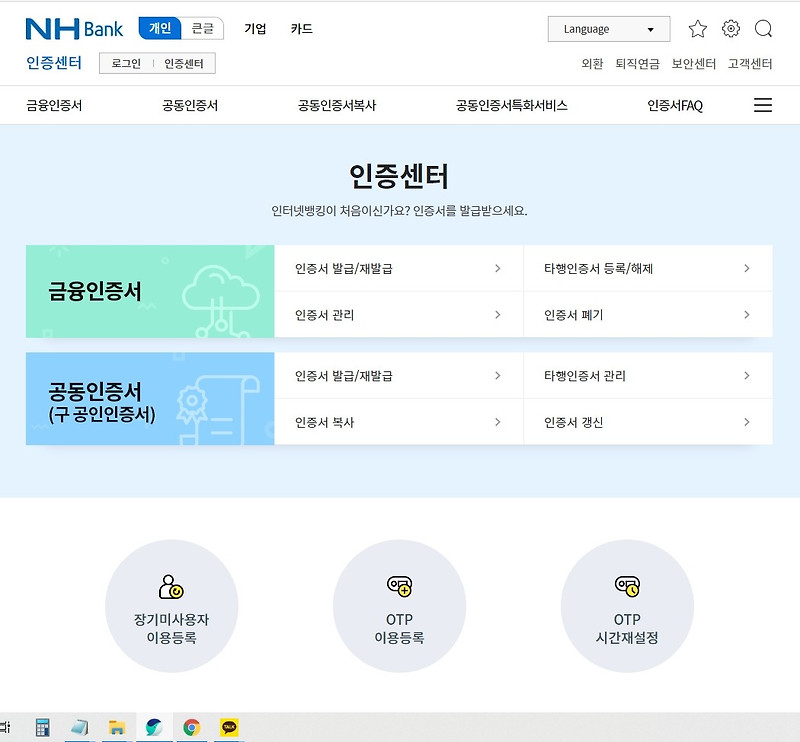This screenshot has height=742, width=800.
Task: Go to the 카드 tab
Action: (x=302, y=29)
